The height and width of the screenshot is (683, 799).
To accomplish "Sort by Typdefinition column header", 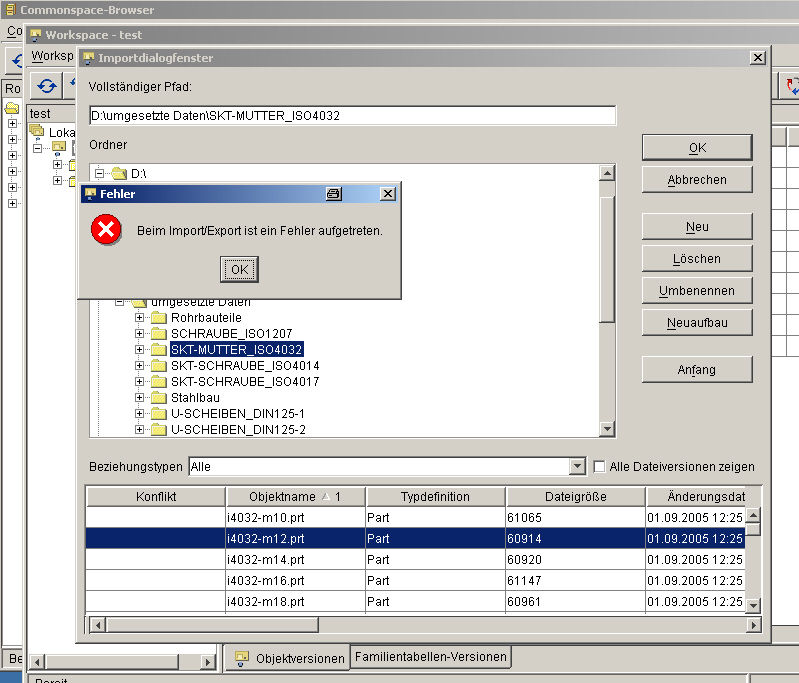I will [436, 496].
